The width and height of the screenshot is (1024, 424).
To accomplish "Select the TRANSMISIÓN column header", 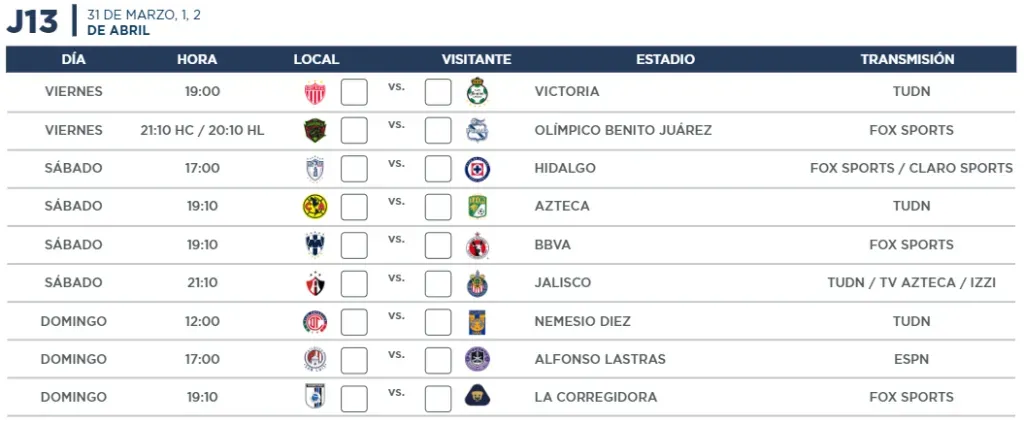I will [907, 59].
